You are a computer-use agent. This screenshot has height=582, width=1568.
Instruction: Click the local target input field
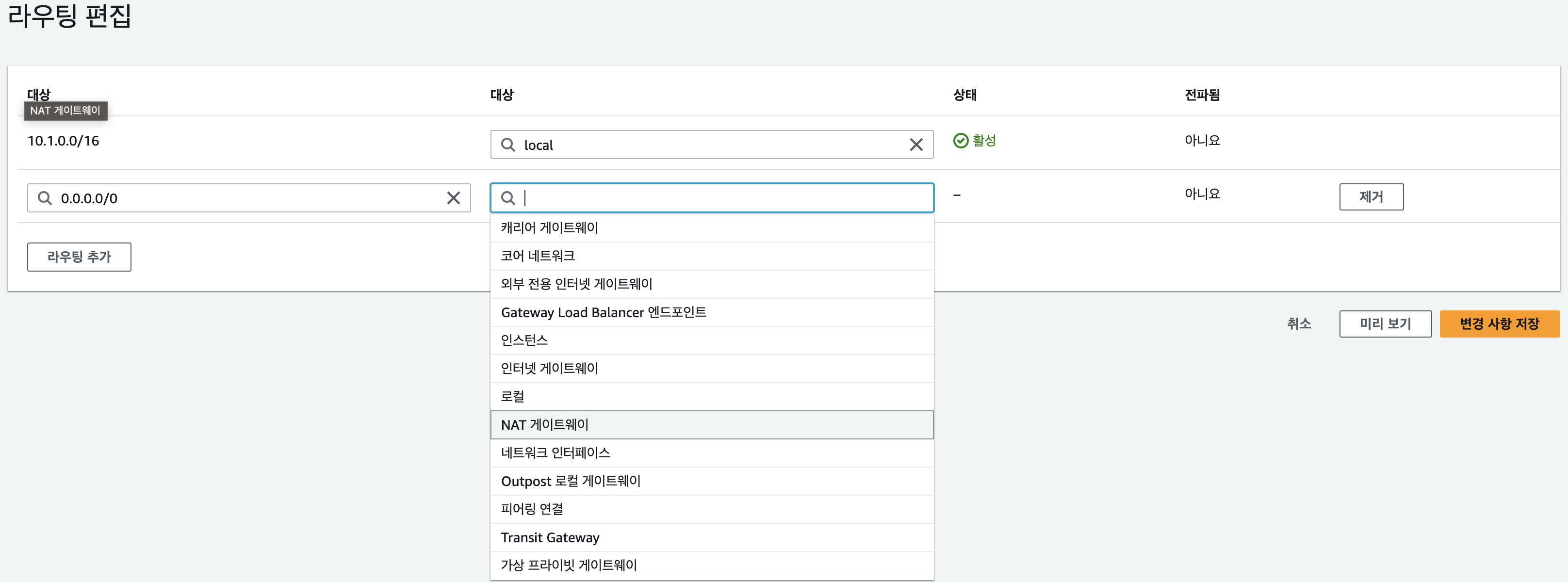tap(712, 145)
